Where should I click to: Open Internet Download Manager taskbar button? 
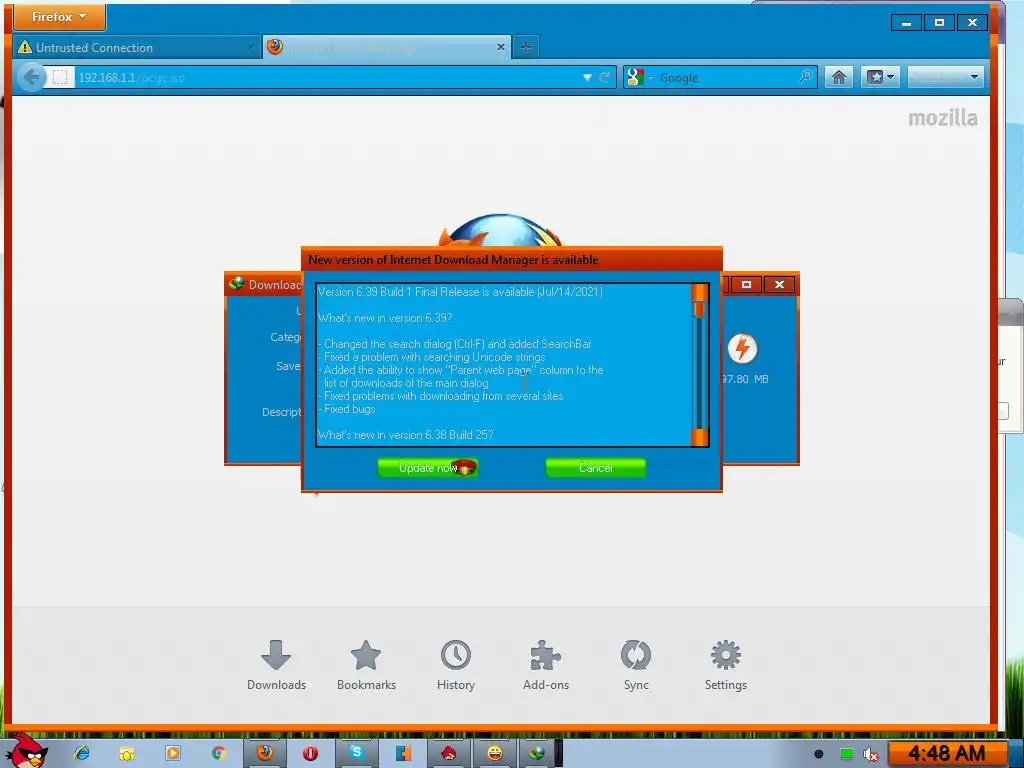tap(537, 754)
